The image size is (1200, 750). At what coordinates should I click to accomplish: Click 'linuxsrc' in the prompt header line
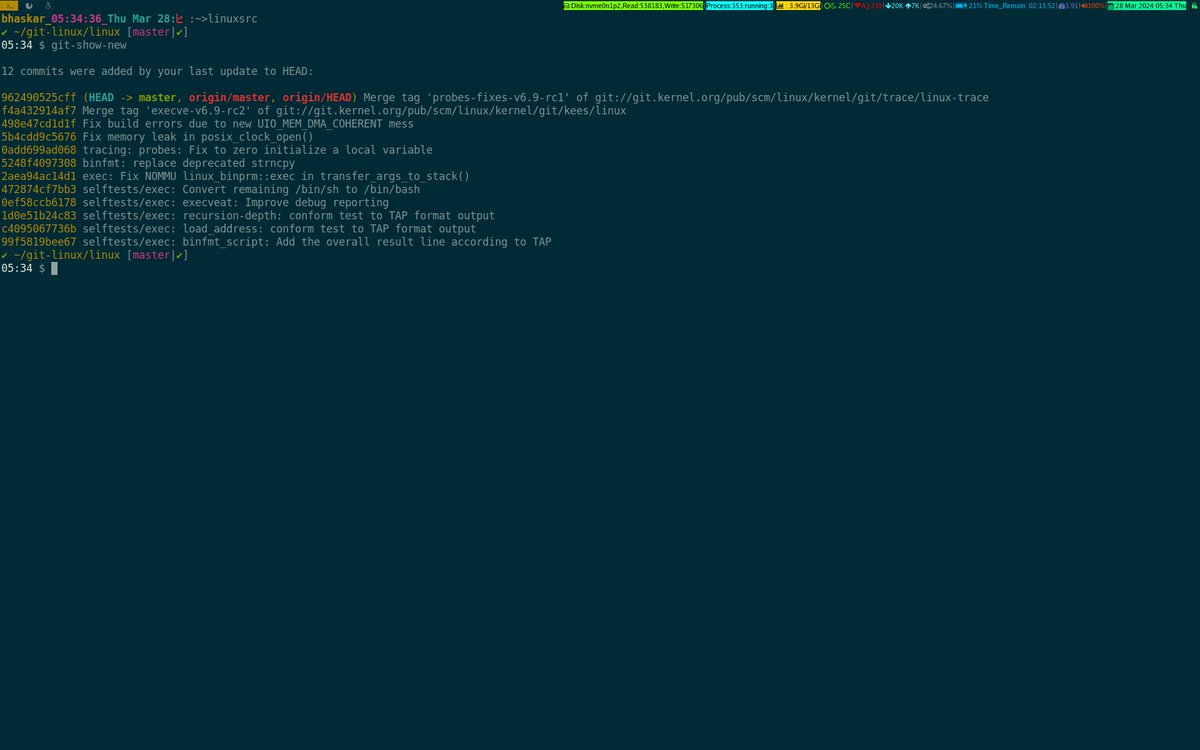point(232,19)
